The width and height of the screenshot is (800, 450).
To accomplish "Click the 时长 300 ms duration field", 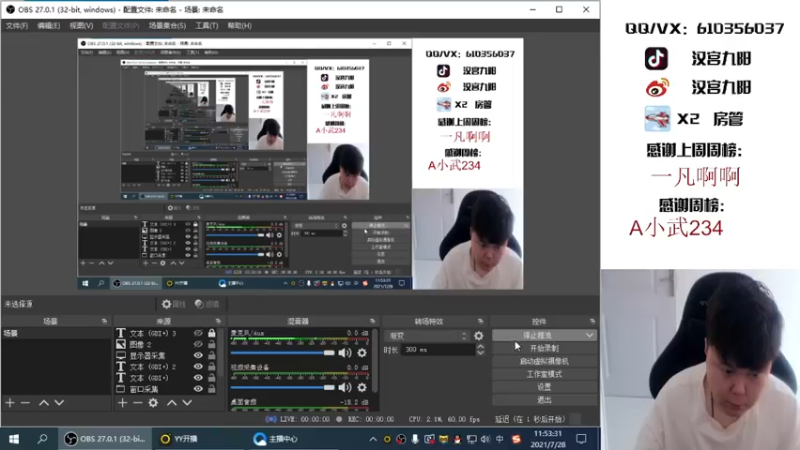I will point(438,349).
